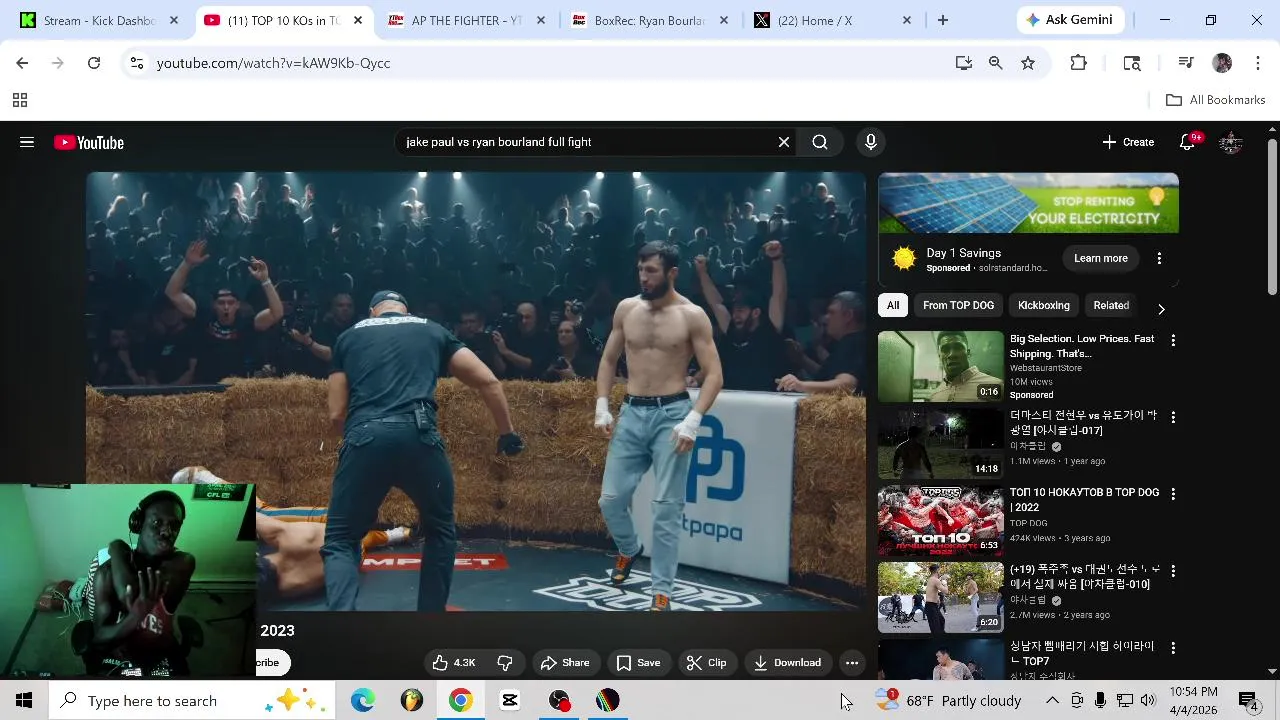
Task: Open the 14:18 video thumbnail
Action: (940, 444)
